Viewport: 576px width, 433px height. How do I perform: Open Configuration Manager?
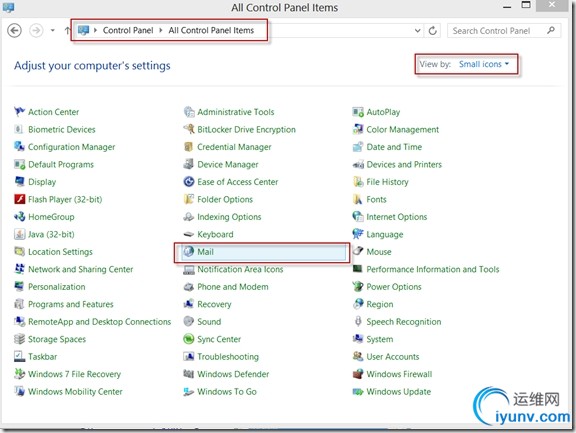pos(72,147)
